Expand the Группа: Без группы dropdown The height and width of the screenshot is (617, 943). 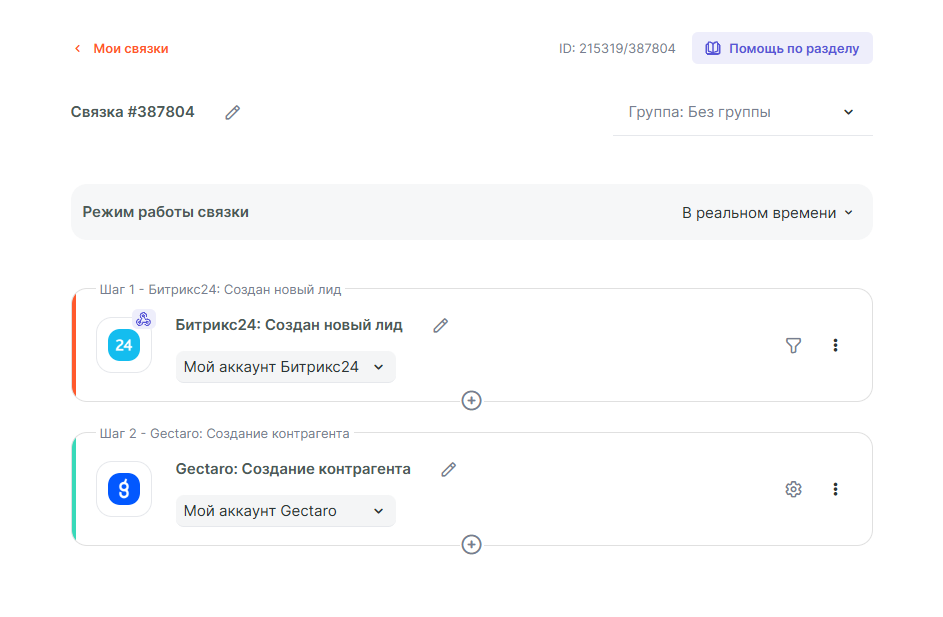[742, 112]
